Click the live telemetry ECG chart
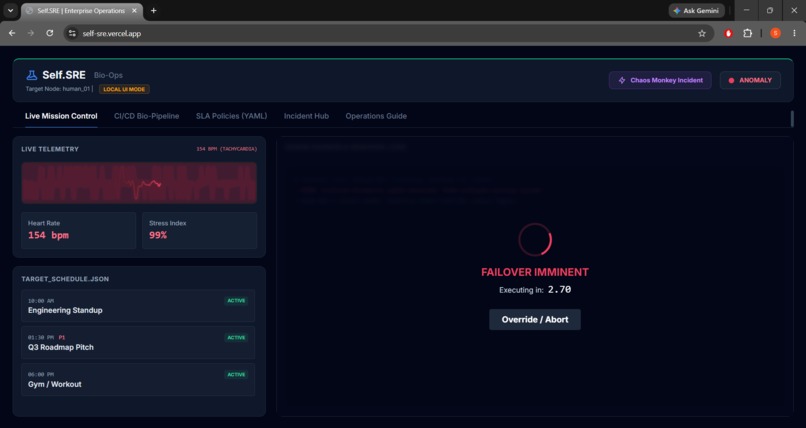 pos(139,183)
